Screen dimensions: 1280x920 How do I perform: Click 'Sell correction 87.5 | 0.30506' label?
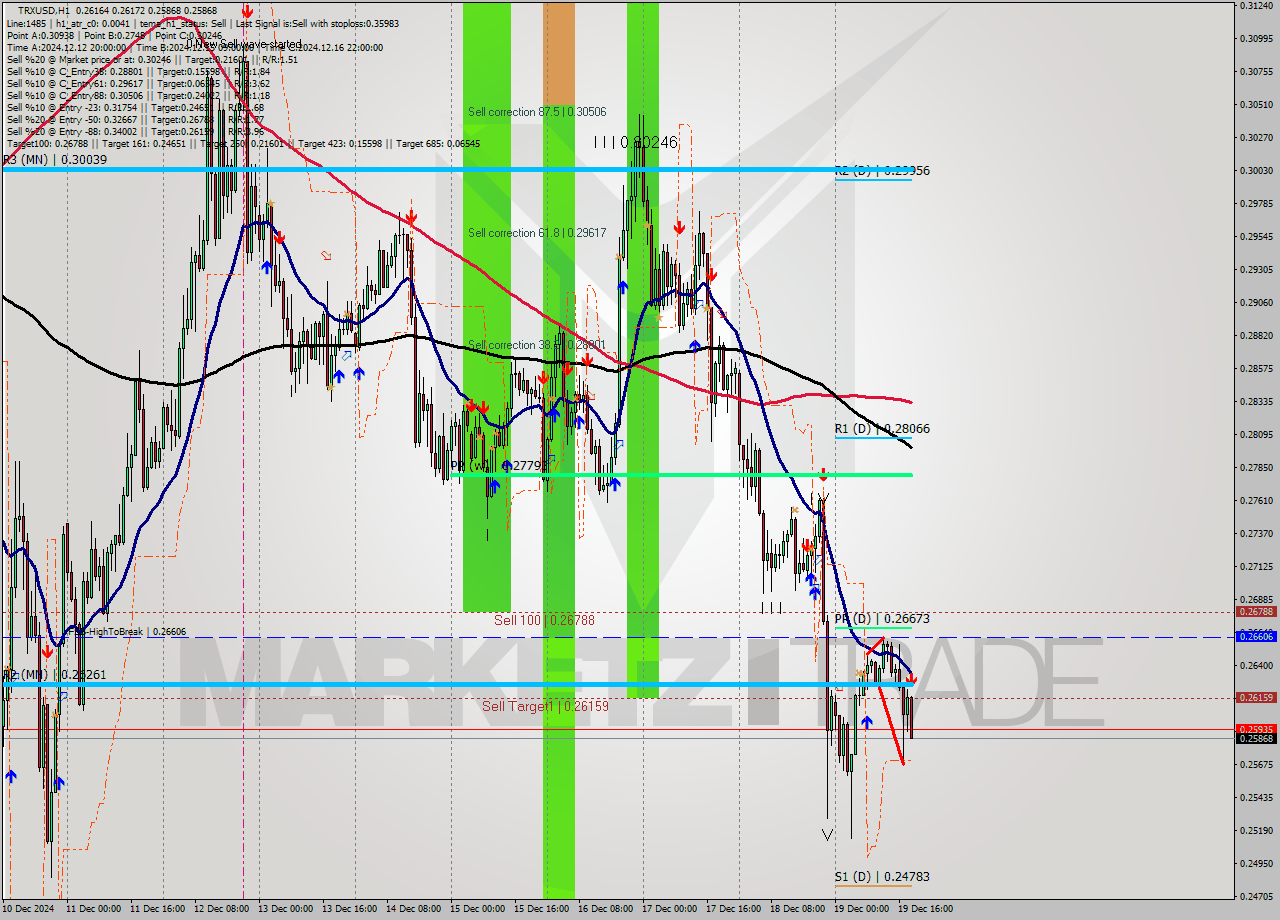pyautogui.click(x=537, y=112)
